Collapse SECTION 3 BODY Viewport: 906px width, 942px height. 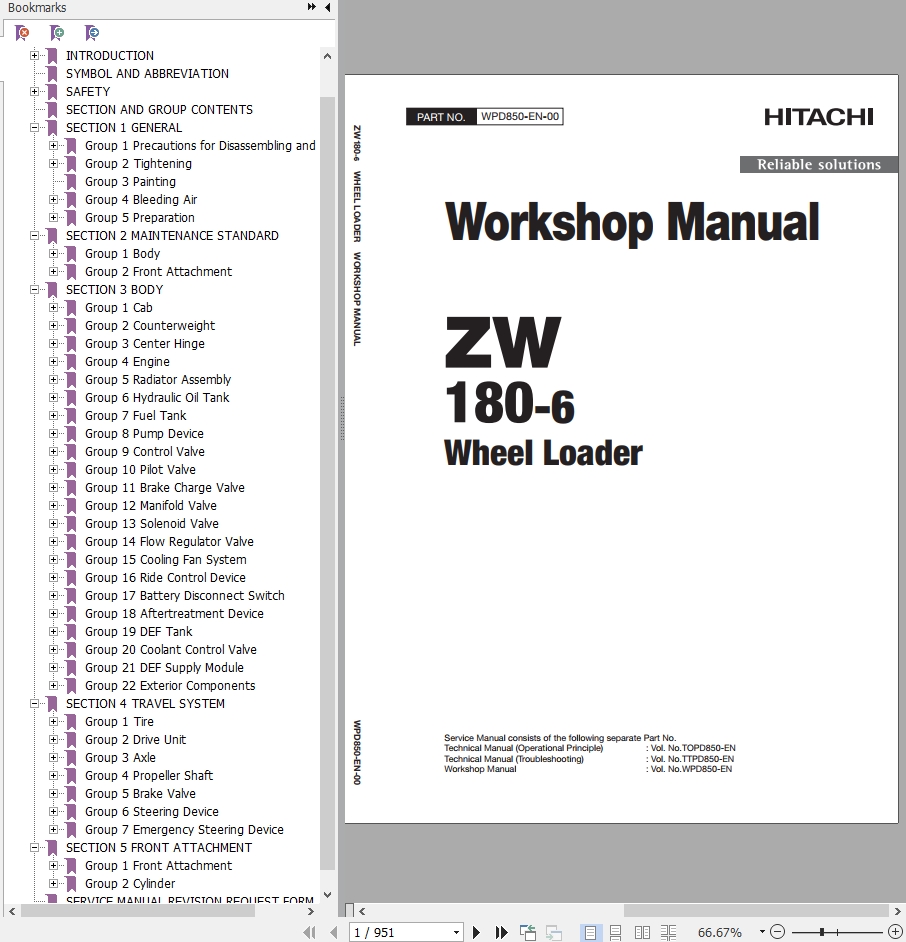tap(34, 290)
